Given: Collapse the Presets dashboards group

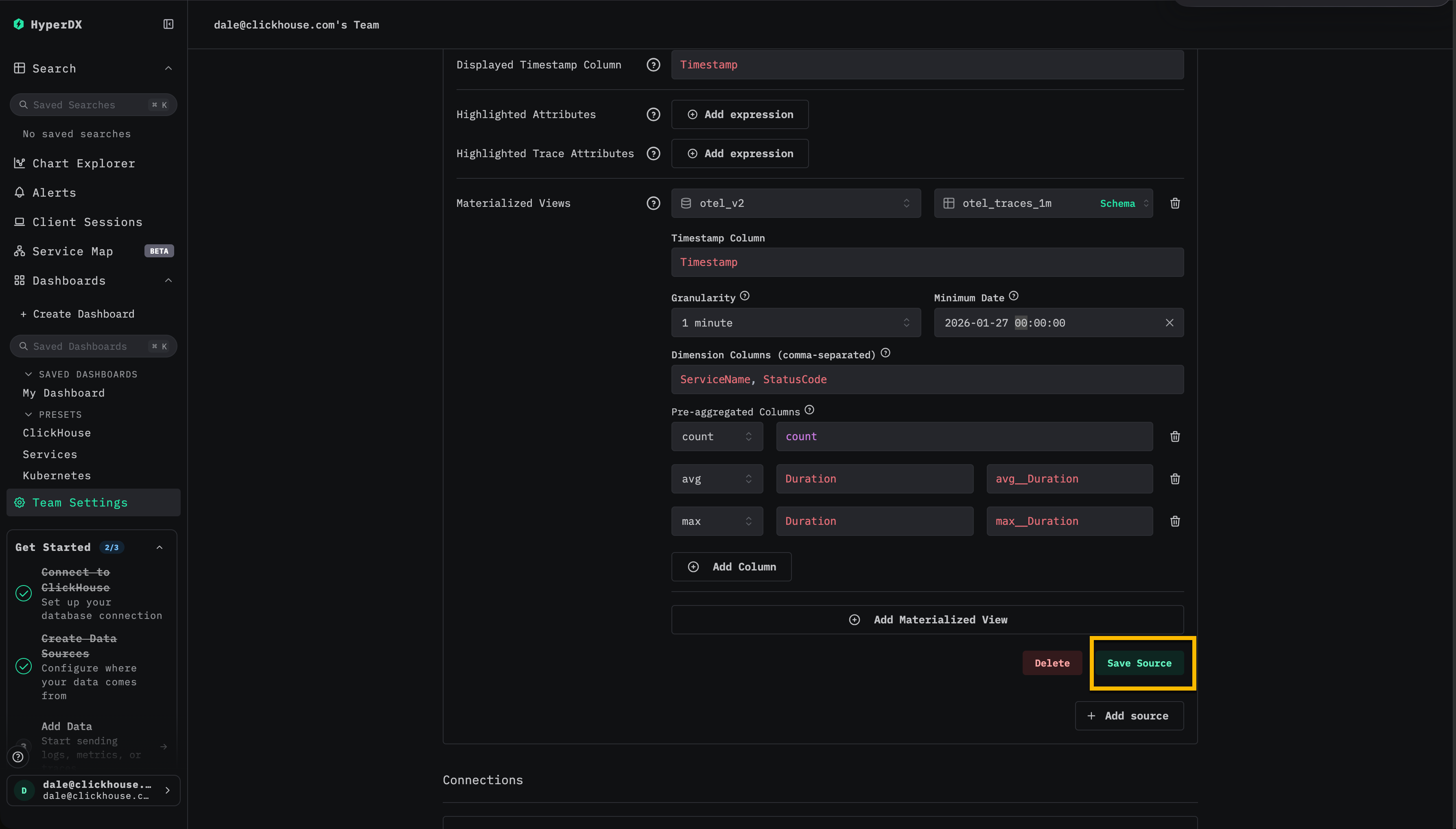Looking at the screenshot, I should (28, 414).
